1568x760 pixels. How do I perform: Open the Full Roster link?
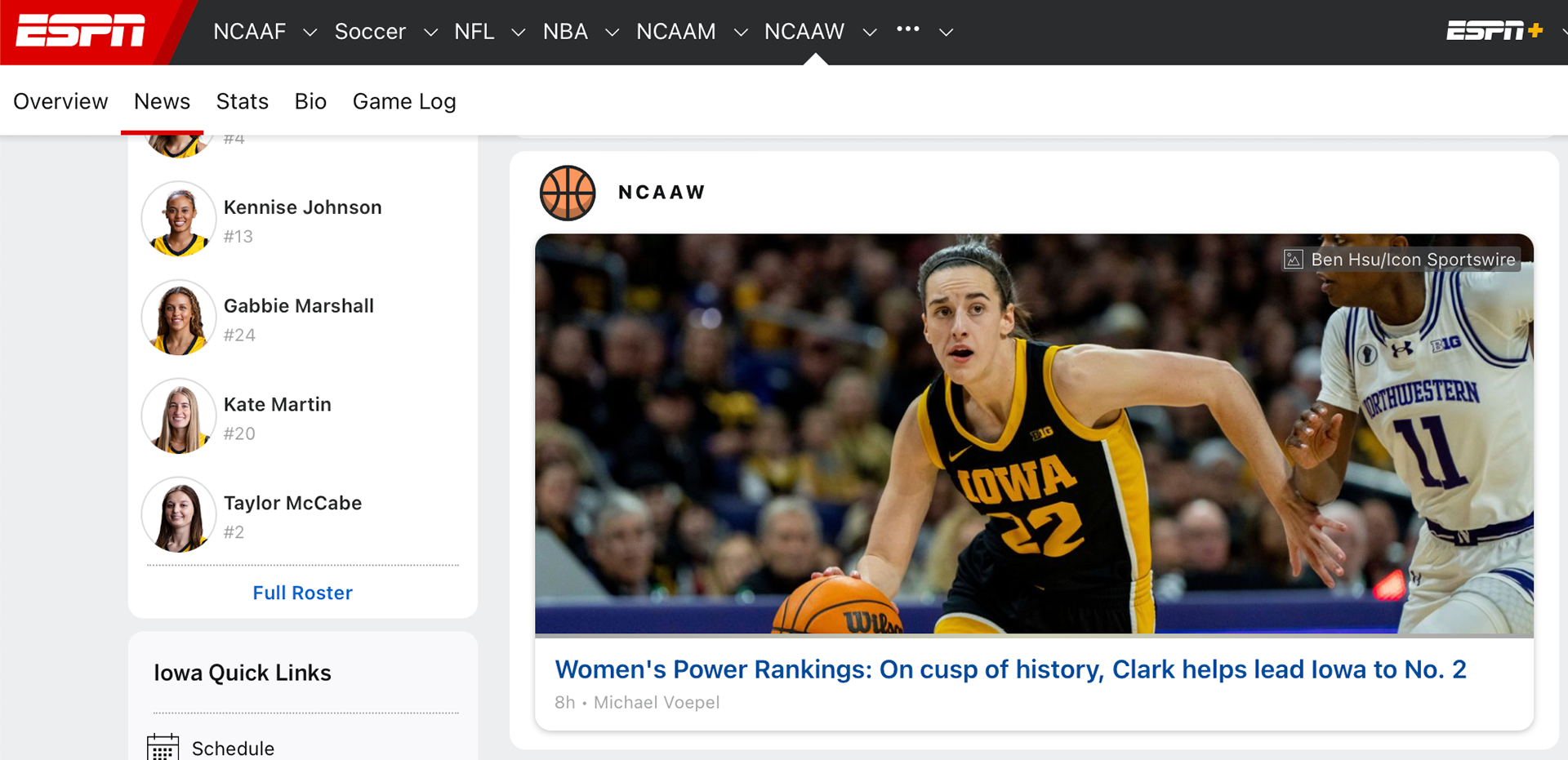(302, 593)
